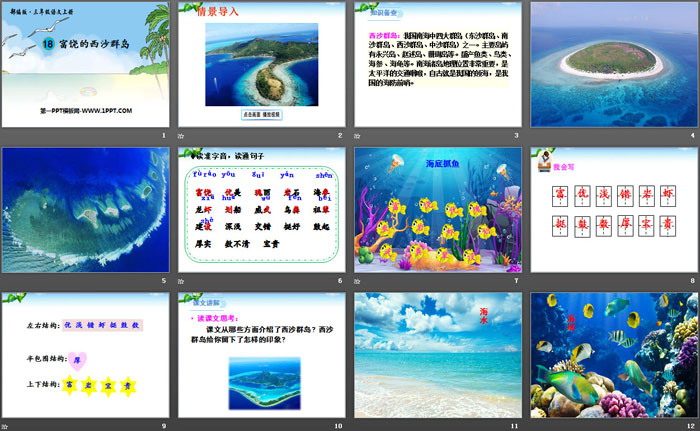
Task: Open slide 10 with reading question text
Action: coord(262,355)
